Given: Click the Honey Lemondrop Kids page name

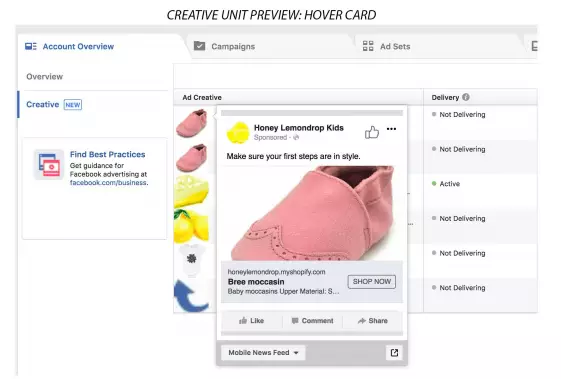Looking at the screenshot, I should (x=299, y=128).
